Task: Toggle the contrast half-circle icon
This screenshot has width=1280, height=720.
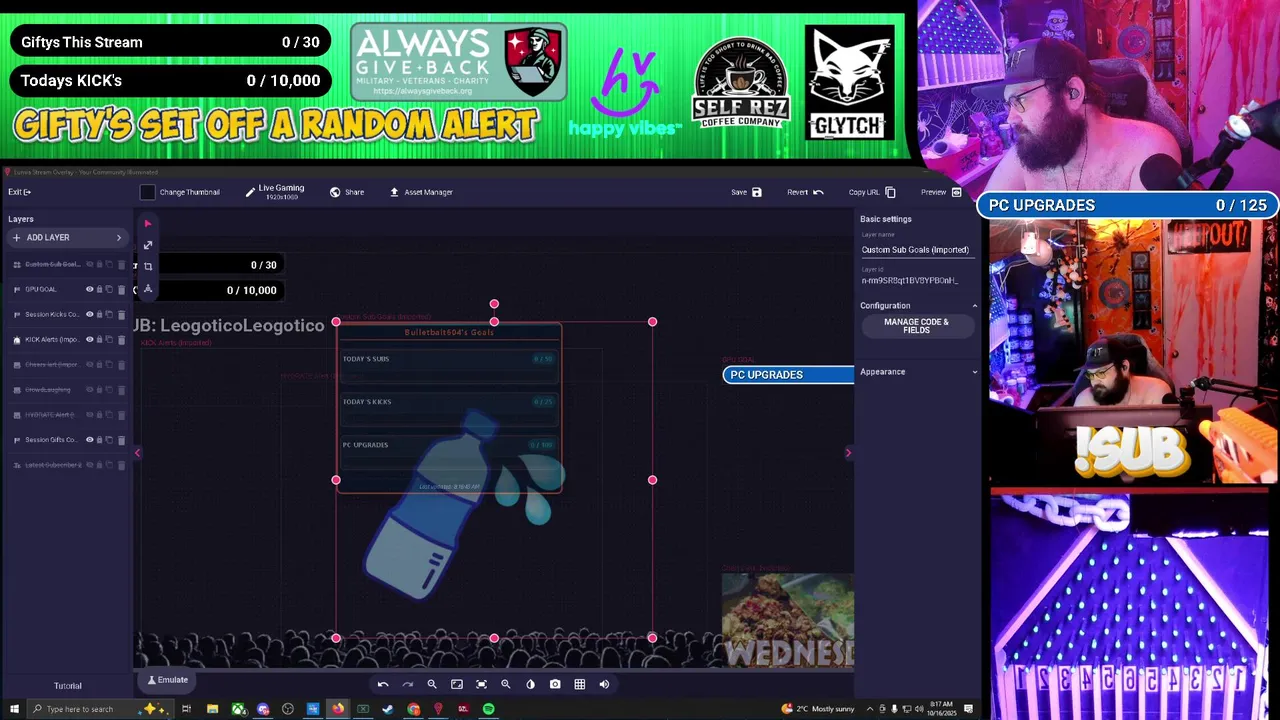Action: pyautogui.click(x=530, y=684)
